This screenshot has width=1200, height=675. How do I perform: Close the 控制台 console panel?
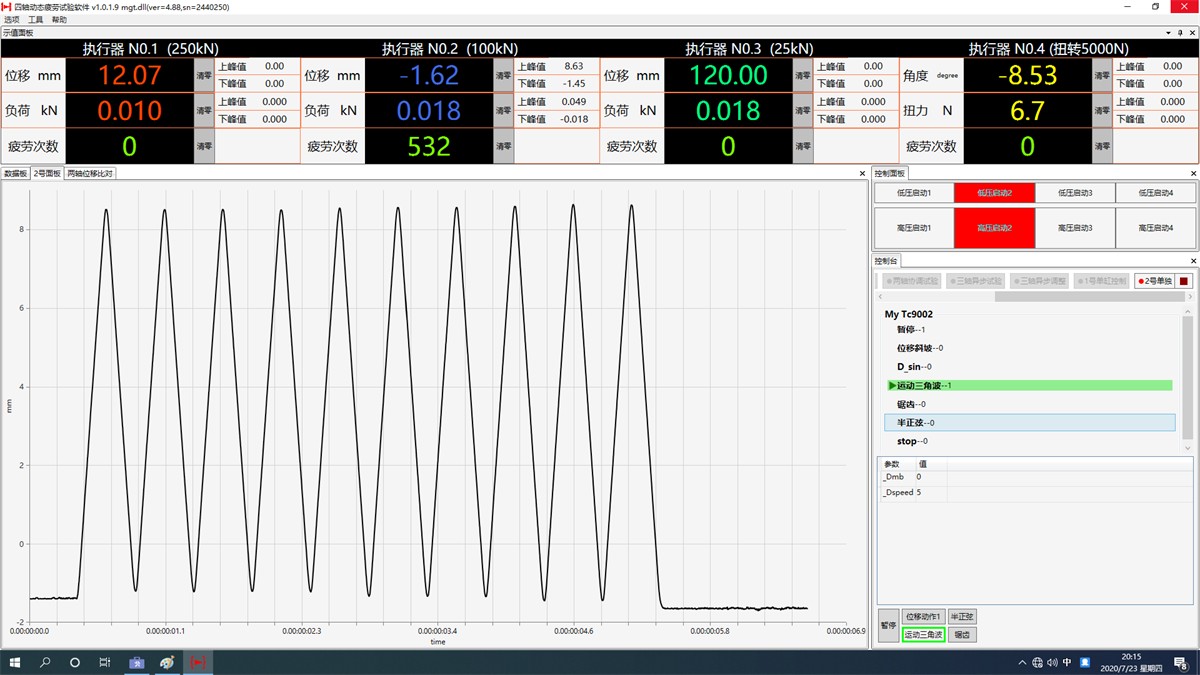tap(1193, 261)
